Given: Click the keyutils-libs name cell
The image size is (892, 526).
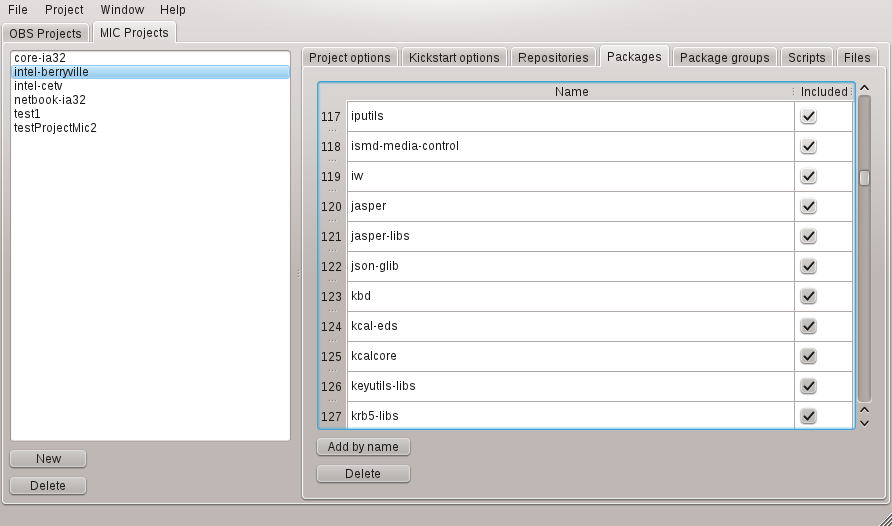Looking at the screenshot, I should click(571, 386).
